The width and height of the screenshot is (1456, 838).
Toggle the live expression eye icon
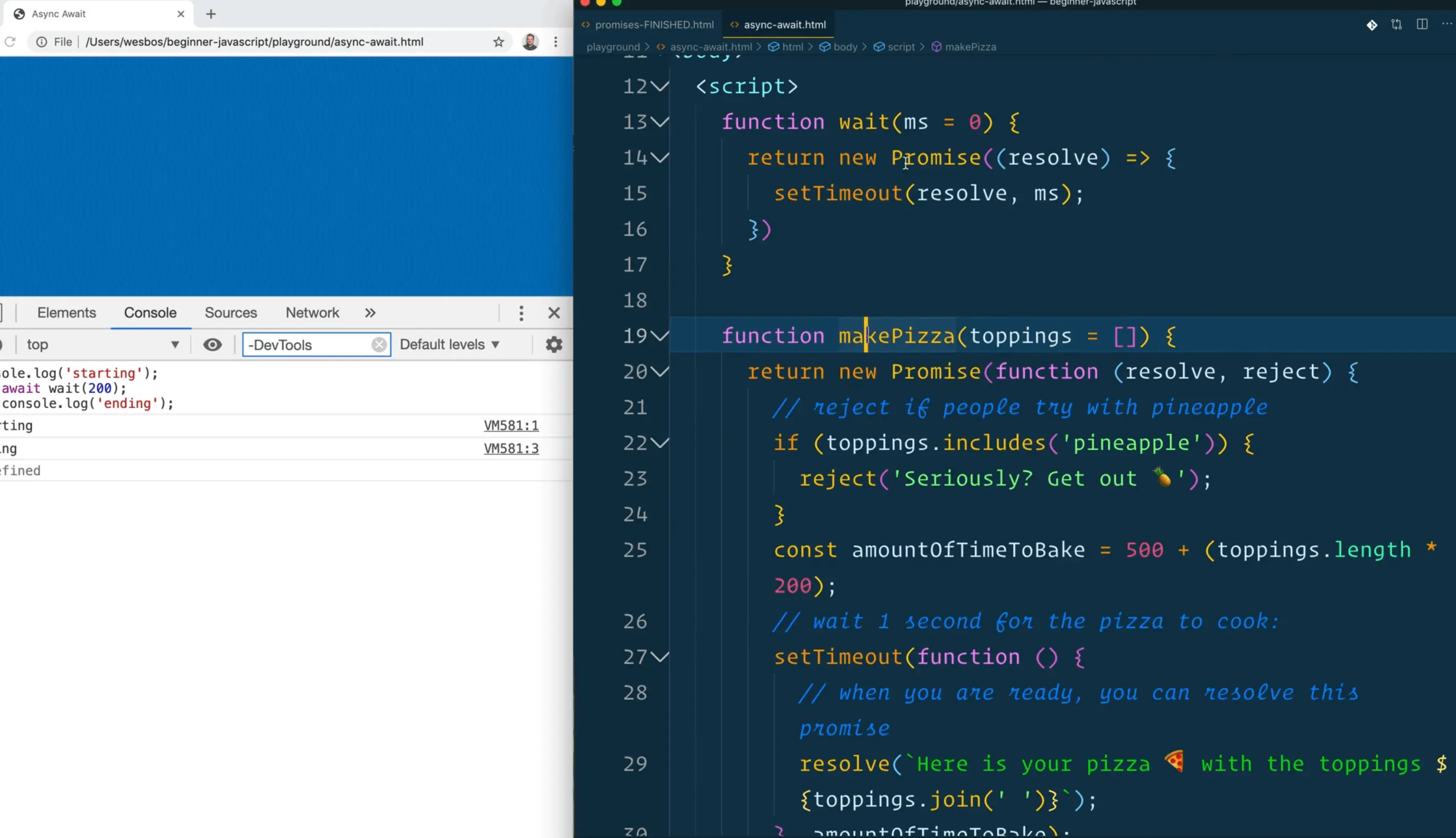(x=212, y=344)
